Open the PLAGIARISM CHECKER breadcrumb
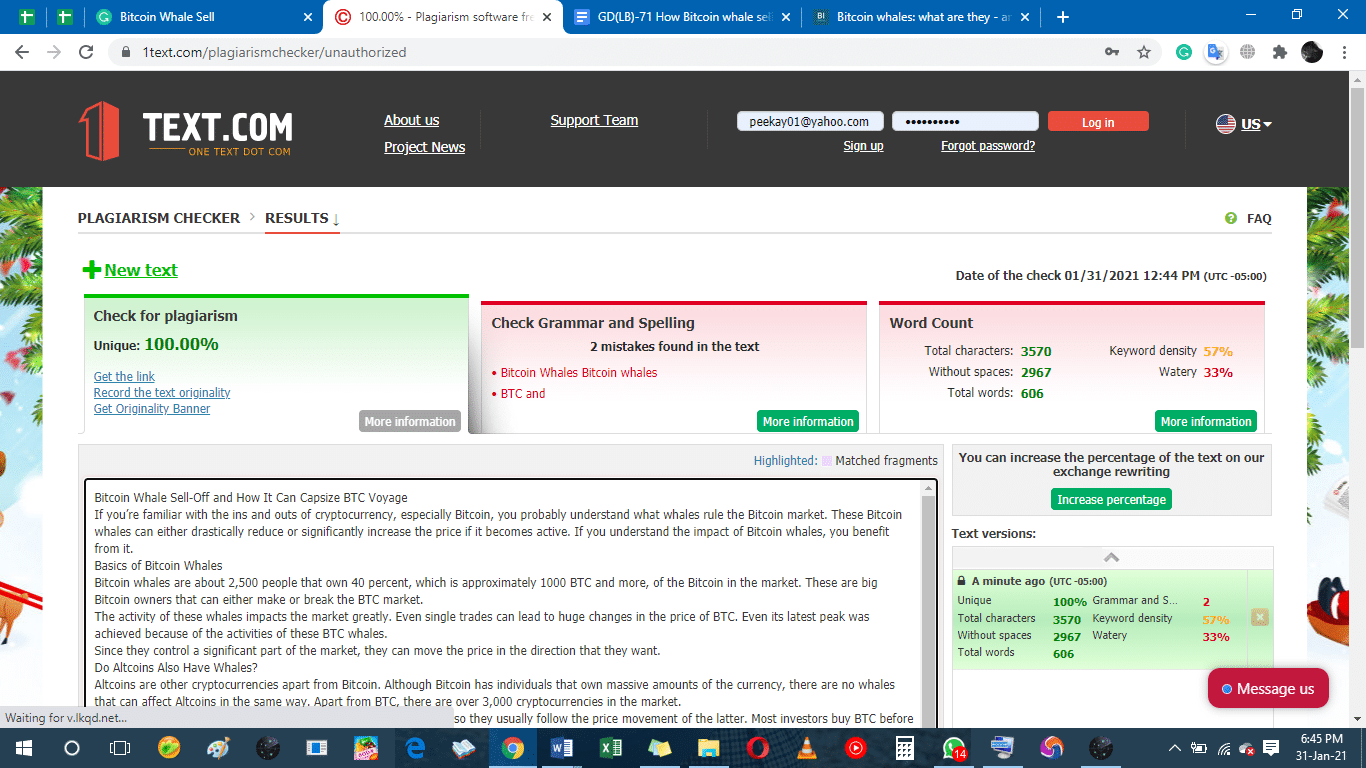This screenshot has height=768, width=1366. (159, 218)
